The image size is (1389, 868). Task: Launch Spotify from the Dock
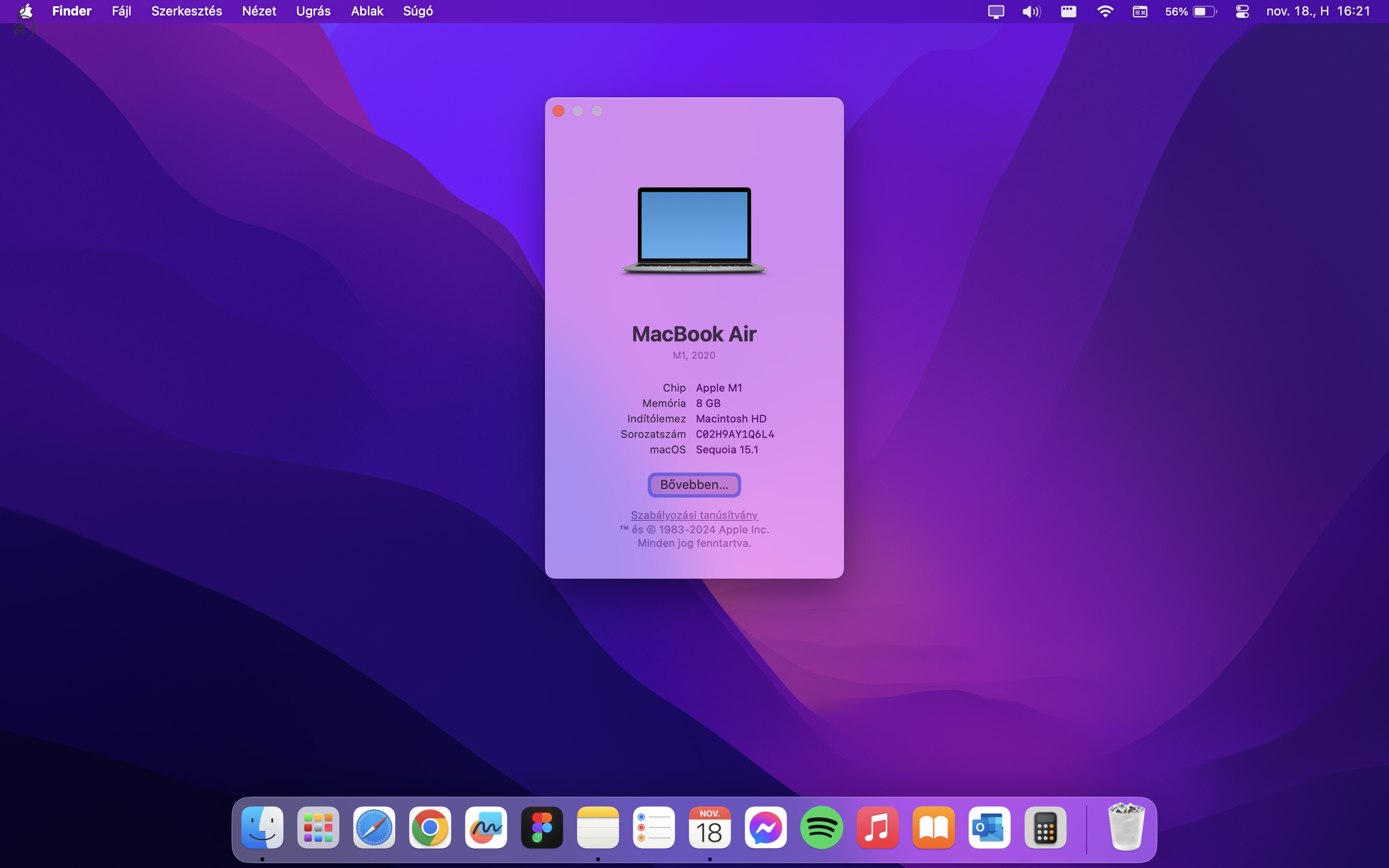(x=822, y=827)
